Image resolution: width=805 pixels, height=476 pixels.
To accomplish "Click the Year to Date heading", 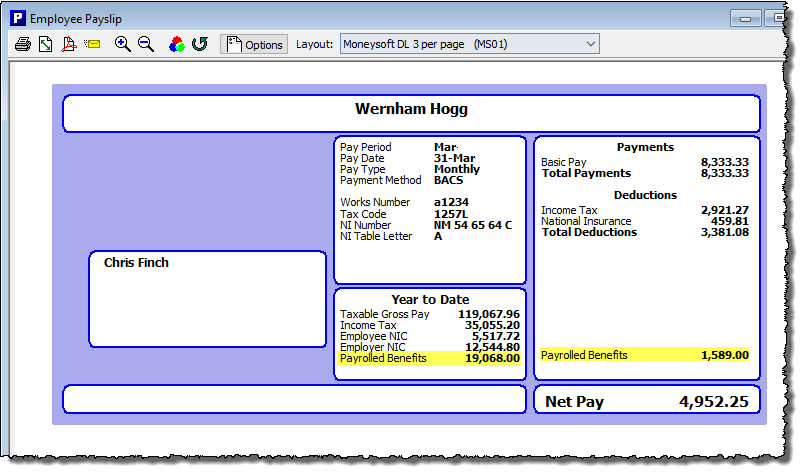I will point(430,300).
